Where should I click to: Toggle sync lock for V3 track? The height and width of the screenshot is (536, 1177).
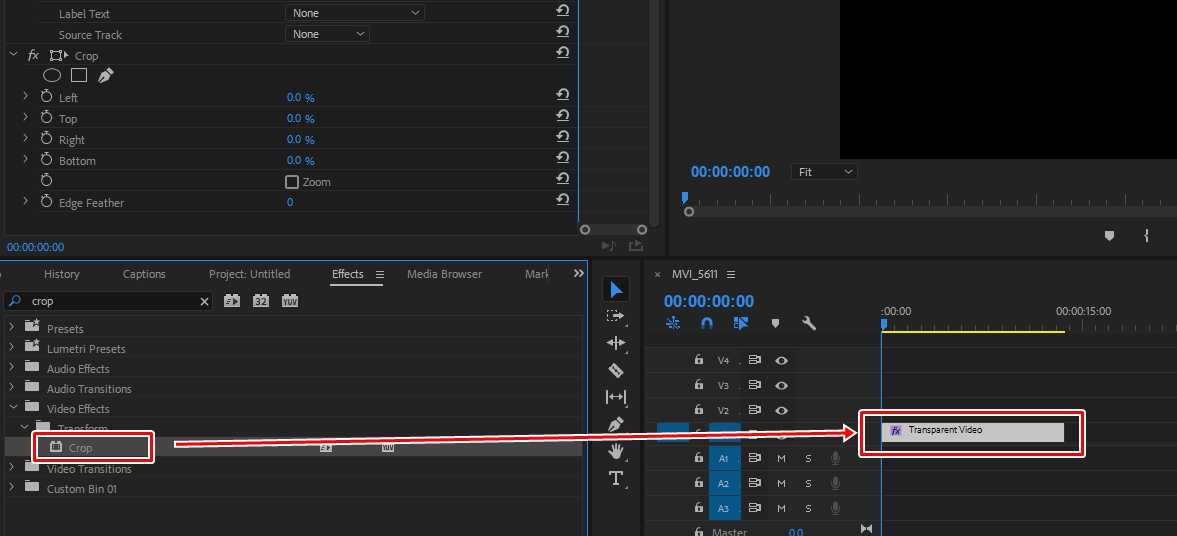[x=754, y=385]
